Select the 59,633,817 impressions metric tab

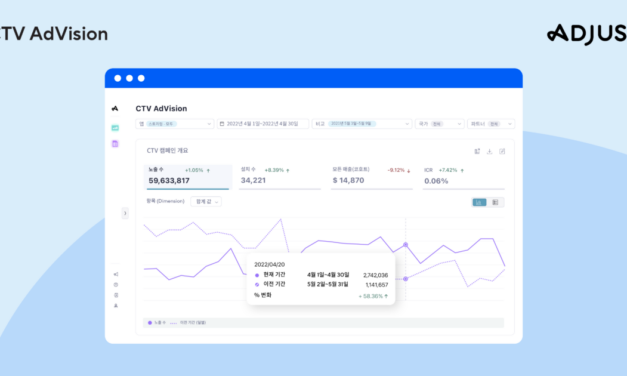(x=188, y=176)
